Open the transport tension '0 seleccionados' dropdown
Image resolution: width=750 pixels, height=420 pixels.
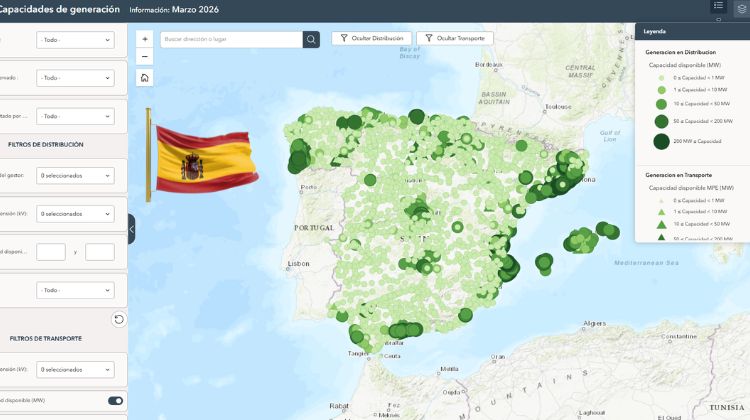75,369
